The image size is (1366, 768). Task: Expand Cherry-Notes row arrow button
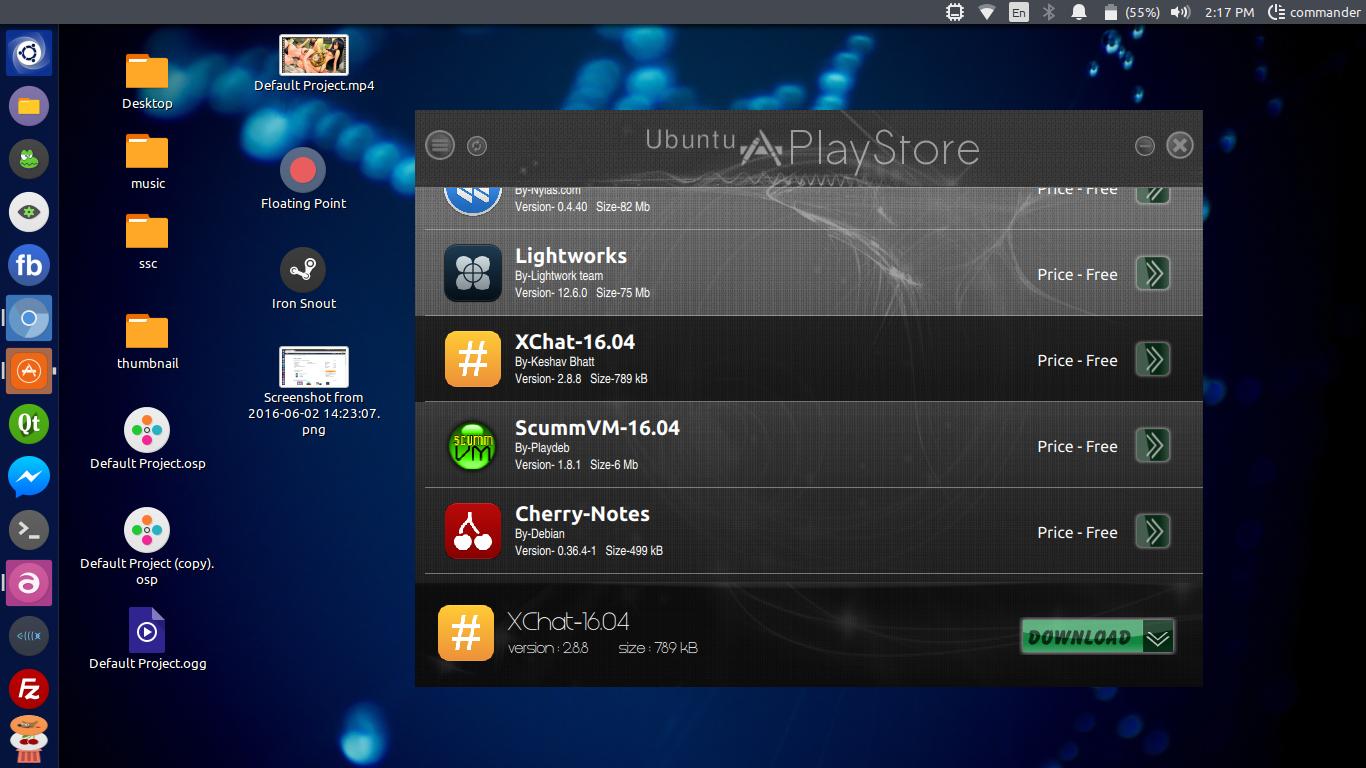(x=1153, y=531)
